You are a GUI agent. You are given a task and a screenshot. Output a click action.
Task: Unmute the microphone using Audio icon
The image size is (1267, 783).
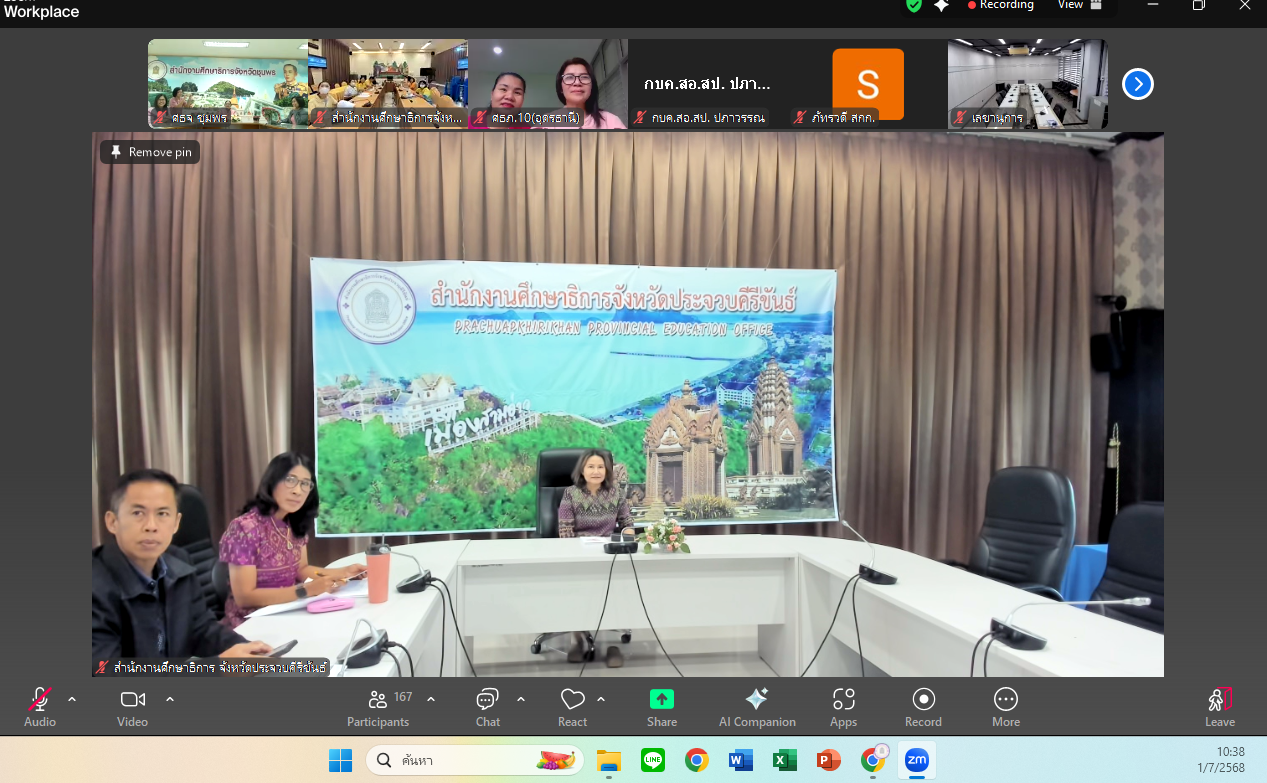tap(40, 699)
